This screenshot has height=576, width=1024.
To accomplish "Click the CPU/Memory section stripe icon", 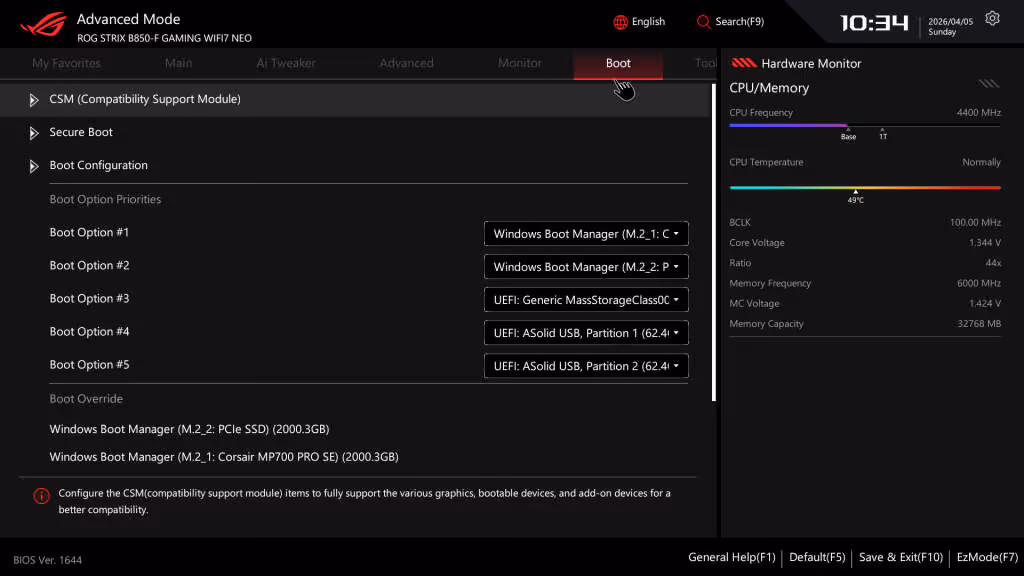I will [x=988, y=84].
